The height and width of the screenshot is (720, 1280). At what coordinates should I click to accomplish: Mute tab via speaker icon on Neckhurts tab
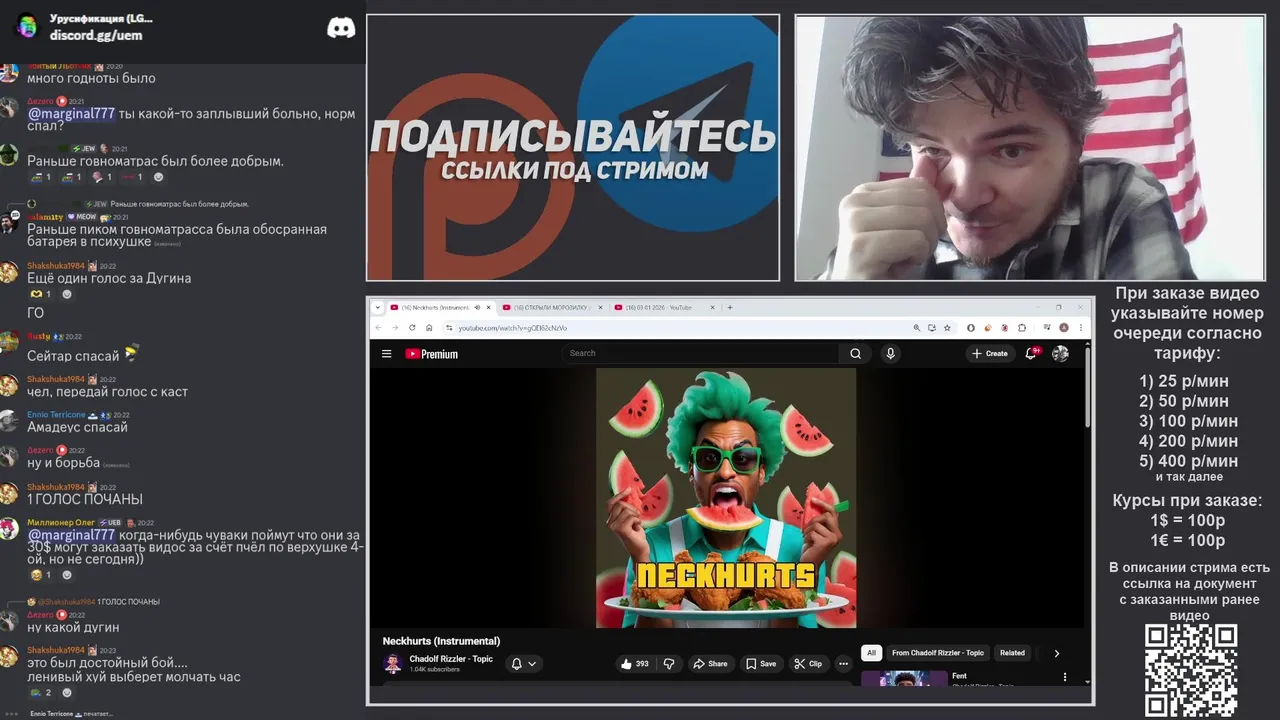[478, 307]
